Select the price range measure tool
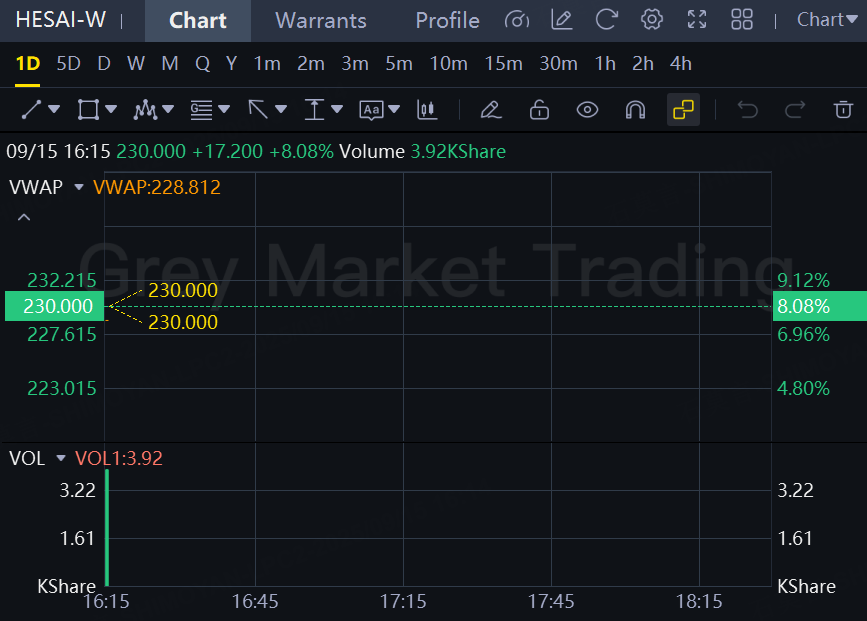Screen dimensions: 867x621 click(314, 109)
